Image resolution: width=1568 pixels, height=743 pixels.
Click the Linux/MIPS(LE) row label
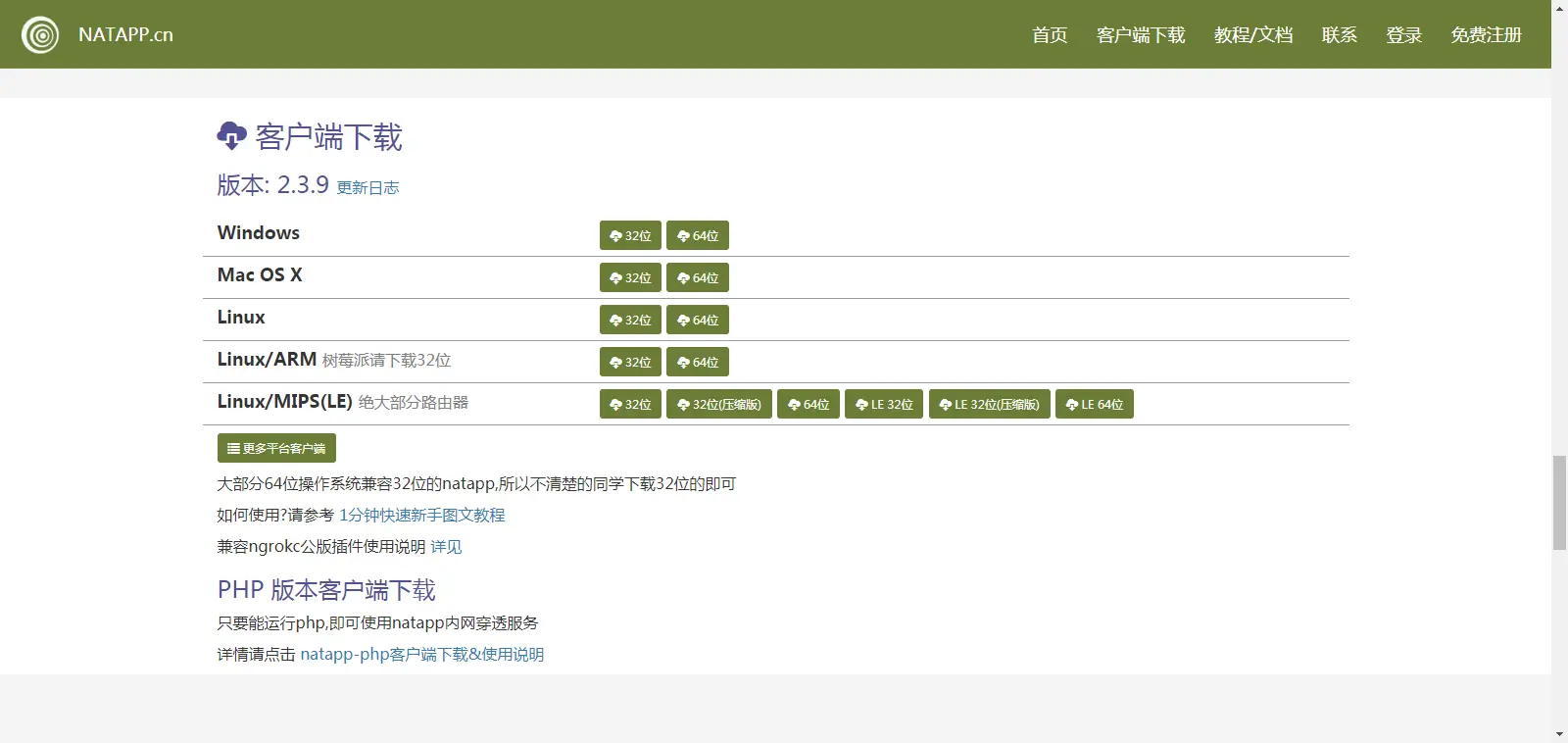(x=285, y=401)
